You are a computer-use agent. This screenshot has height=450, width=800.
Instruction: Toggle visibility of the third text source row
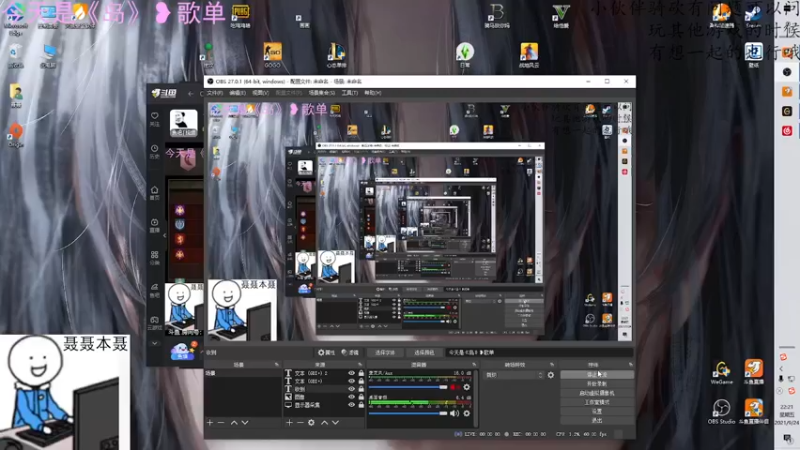pyautogui.click(x=351, y=389)
